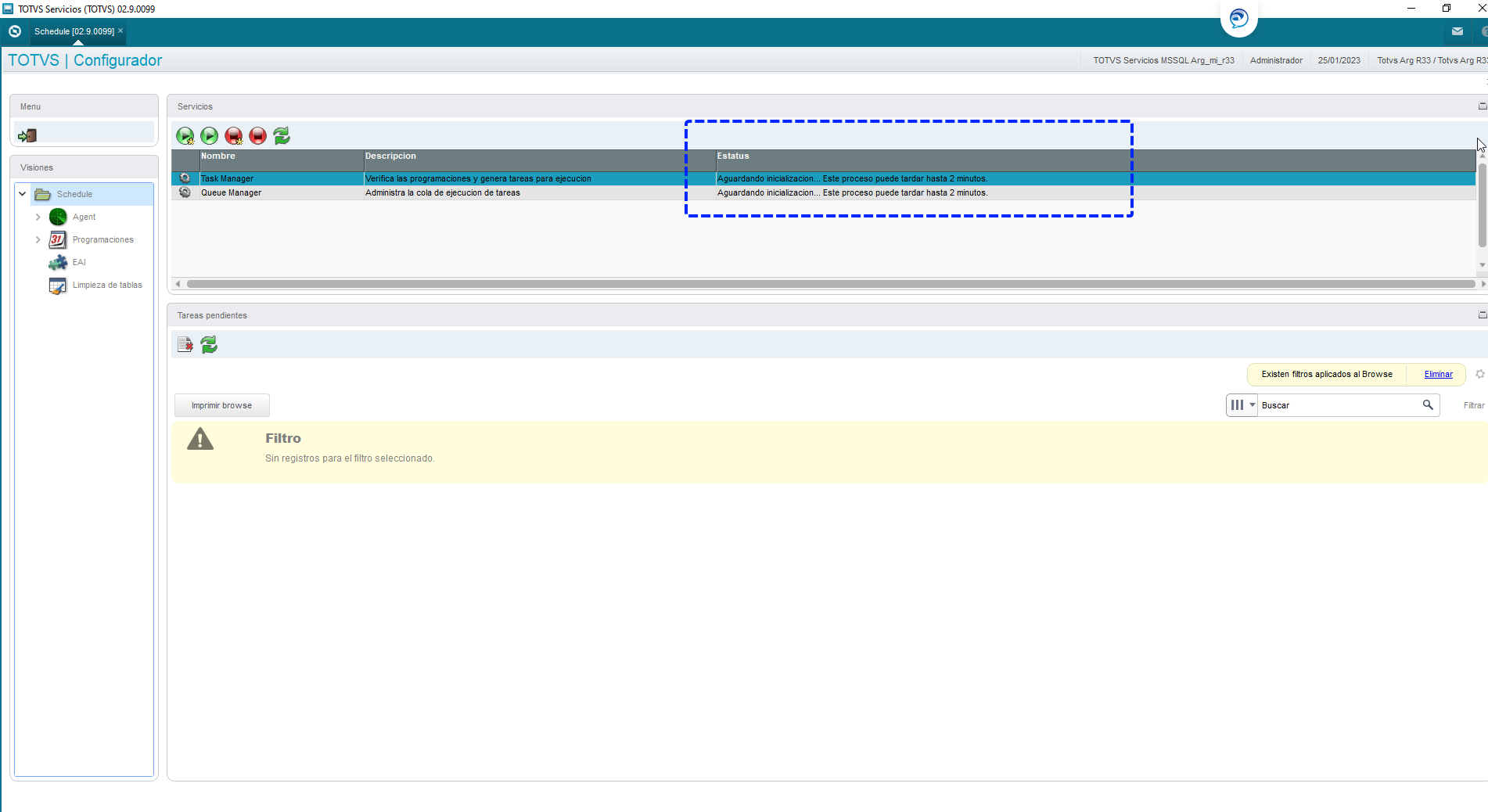Viewport: 1488px width, 812px height.
Task: Open Programaciones in the Visiones tree
Action: [103, 239]
